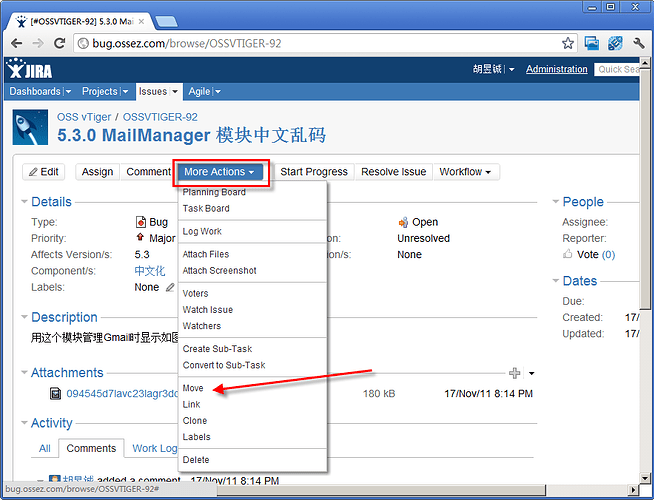Open the Administration link
Image resolution: width=654 pixels, height=500 pixels.
(x=556, y=69)
